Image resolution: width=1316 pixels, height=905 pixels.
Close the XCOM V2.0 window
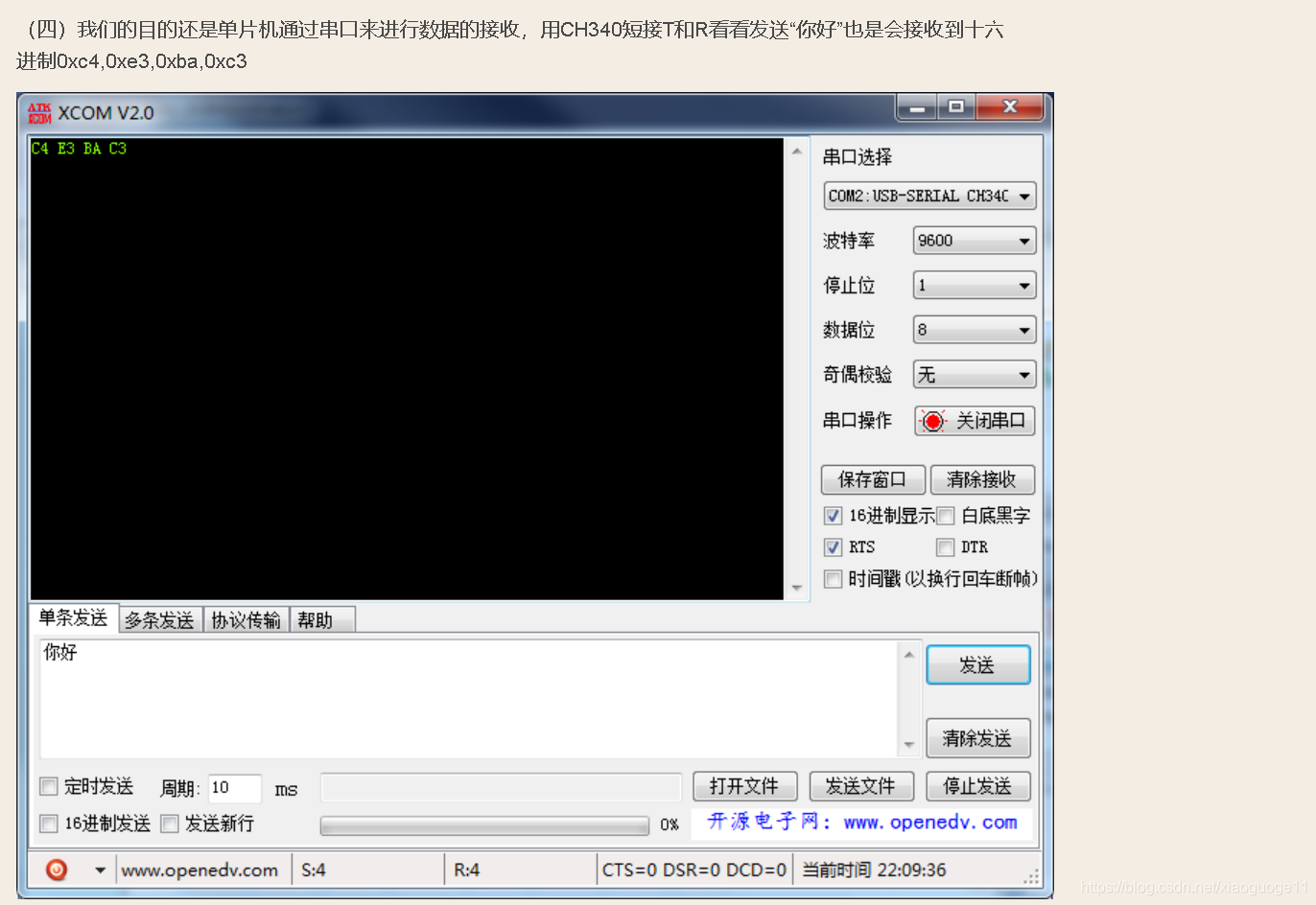point(1009,107)
